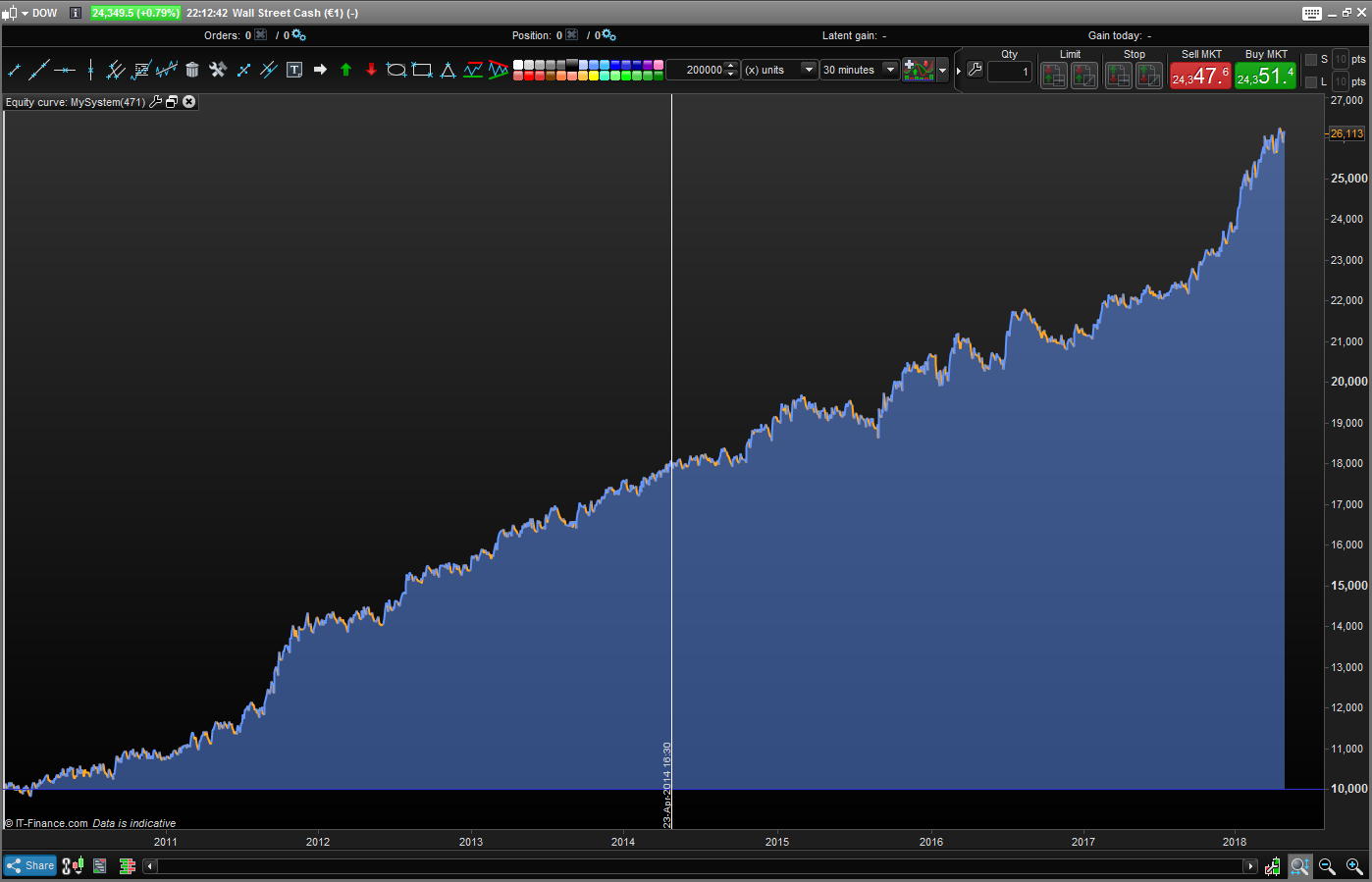Click the Share button
1372x882 pixels.
tap(30, 865)
